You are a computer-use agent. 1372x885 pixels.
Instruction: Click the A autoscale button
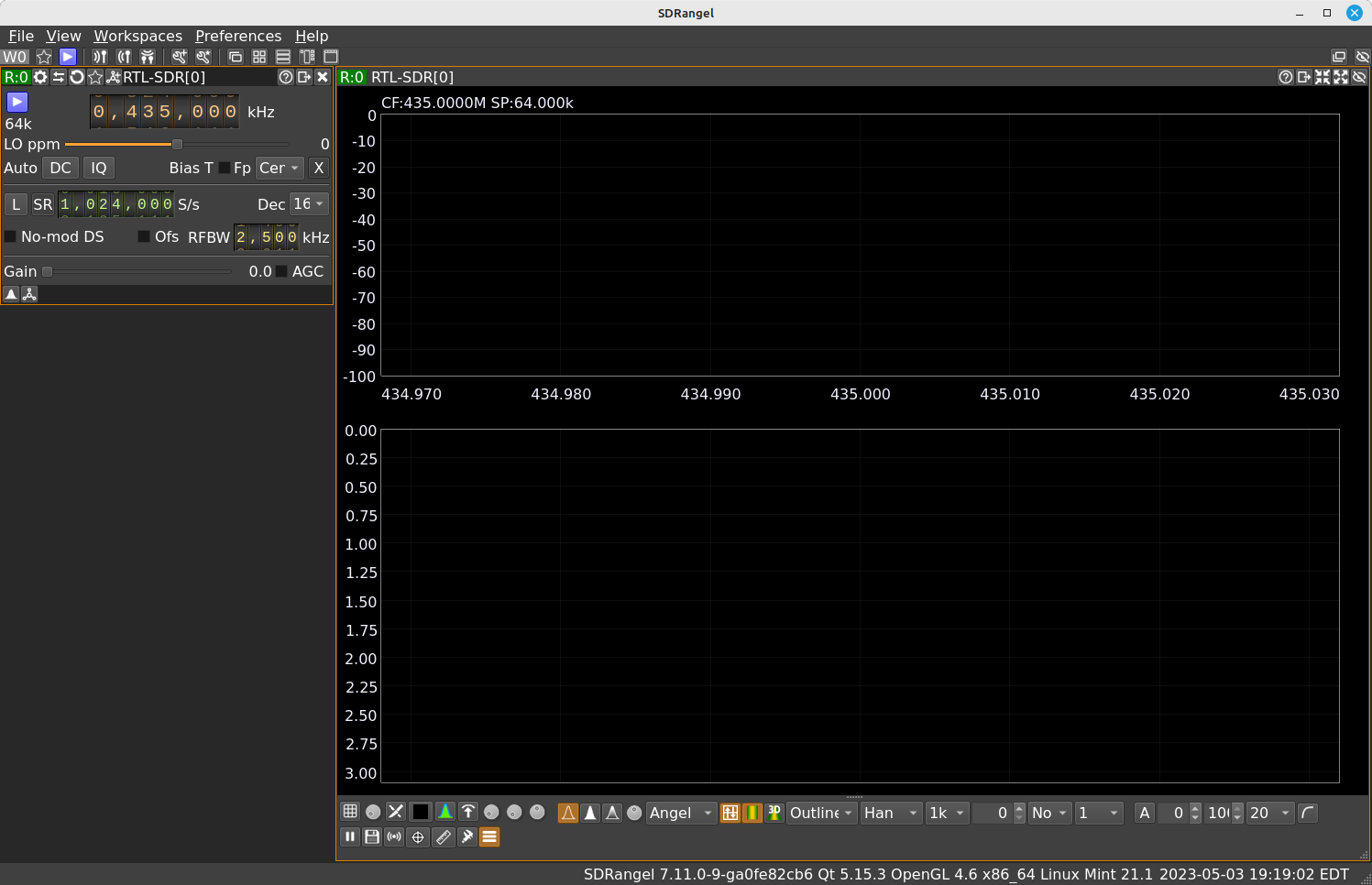[1145, 813]
